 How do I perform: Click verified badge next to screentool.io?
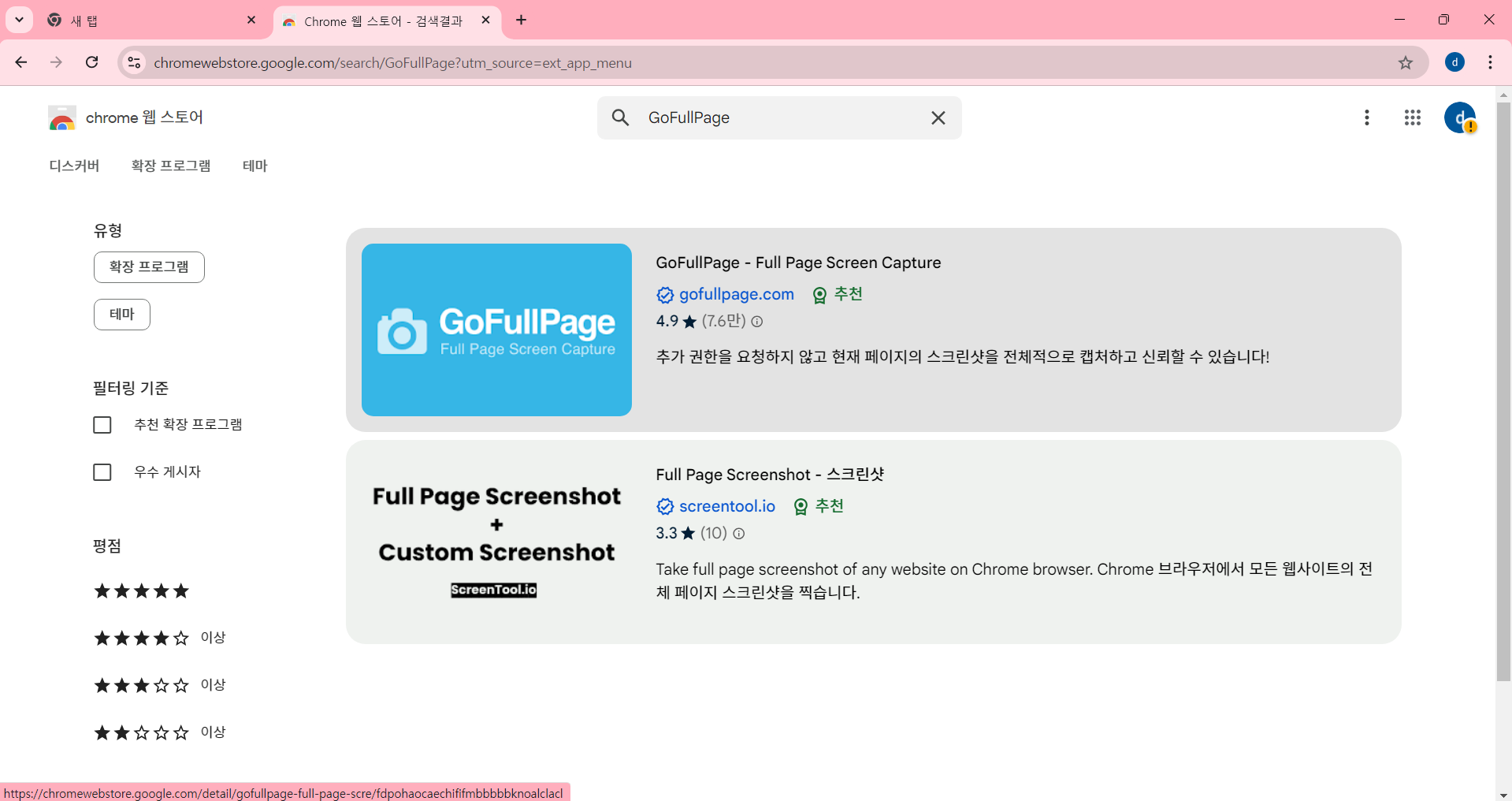(665, 506)
